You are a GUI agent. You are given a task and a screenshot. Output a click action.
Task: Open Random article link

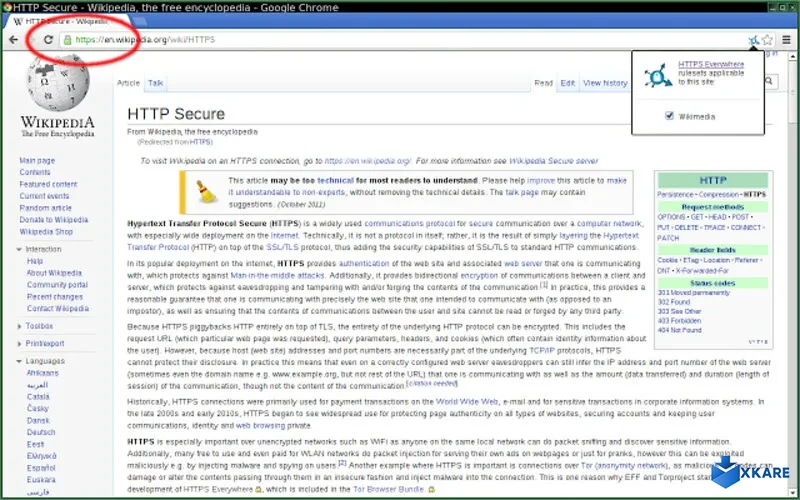[x=45, y=208]
